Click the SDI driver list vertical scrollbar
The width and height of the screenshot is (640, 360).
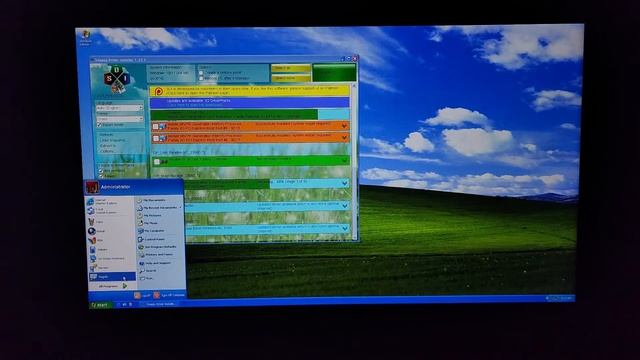point(354,161)
